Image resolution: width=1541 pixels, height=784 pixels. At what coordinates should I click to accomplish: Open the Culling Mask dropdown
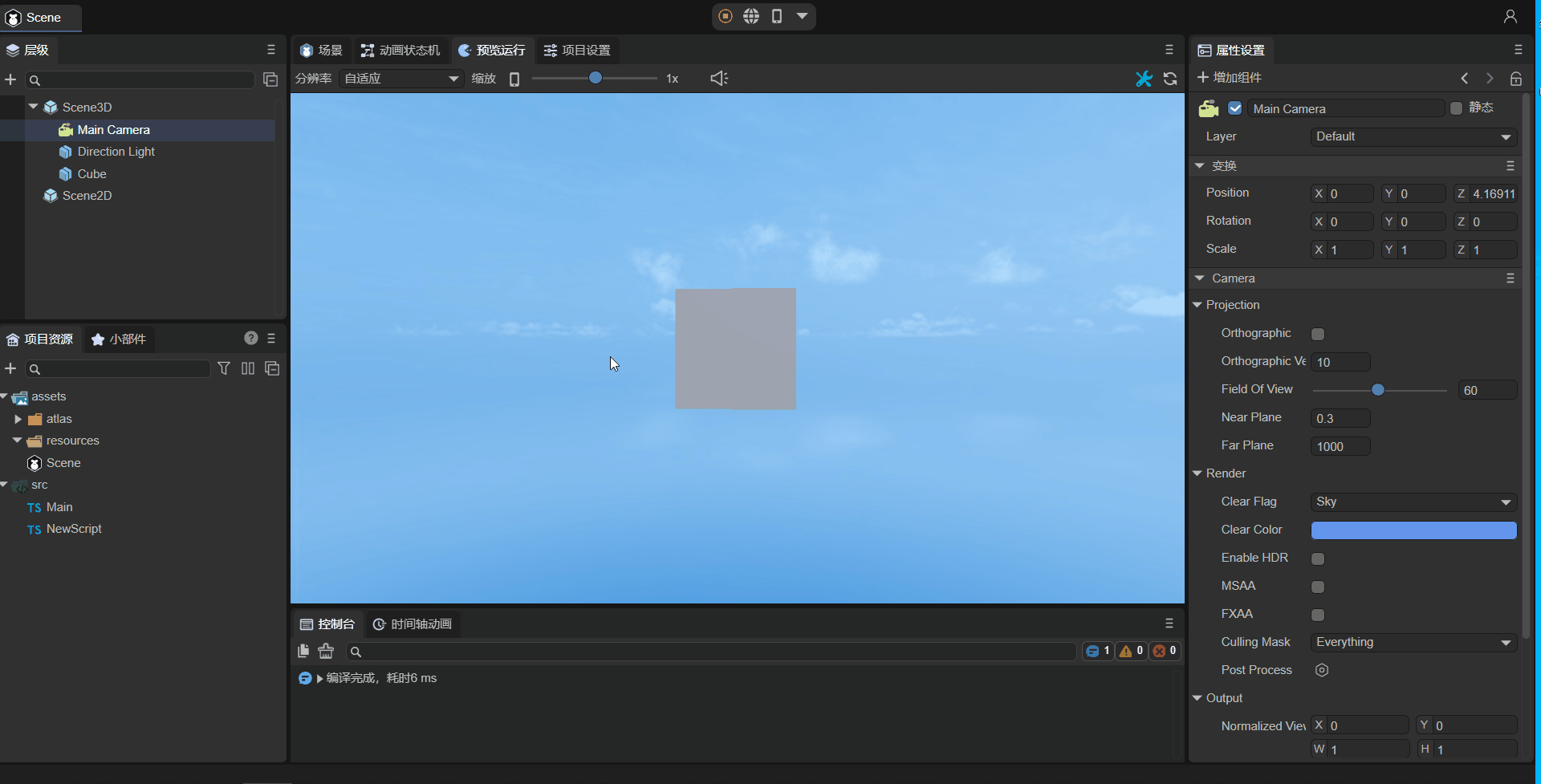point(1413,643)
